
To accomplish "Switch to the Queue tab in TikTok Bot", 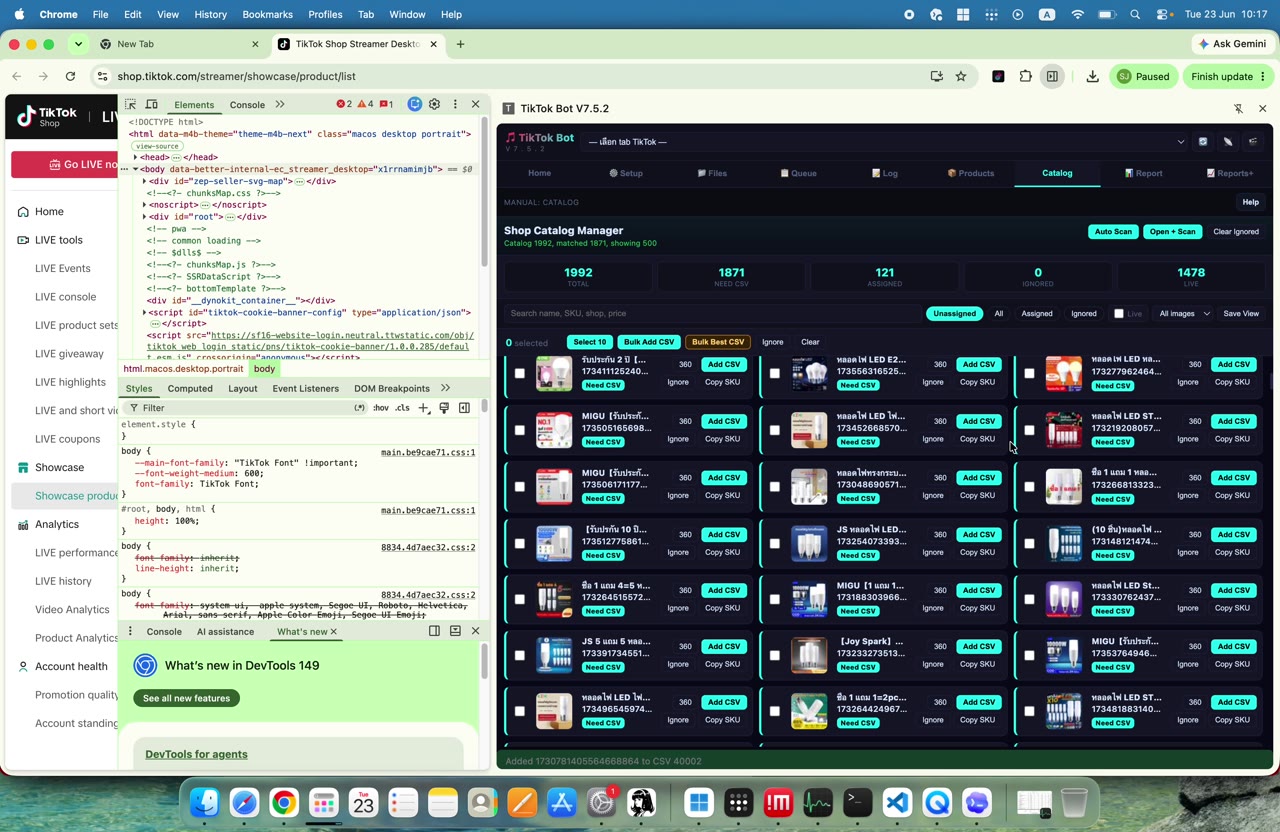I will (x=799, y=173).
